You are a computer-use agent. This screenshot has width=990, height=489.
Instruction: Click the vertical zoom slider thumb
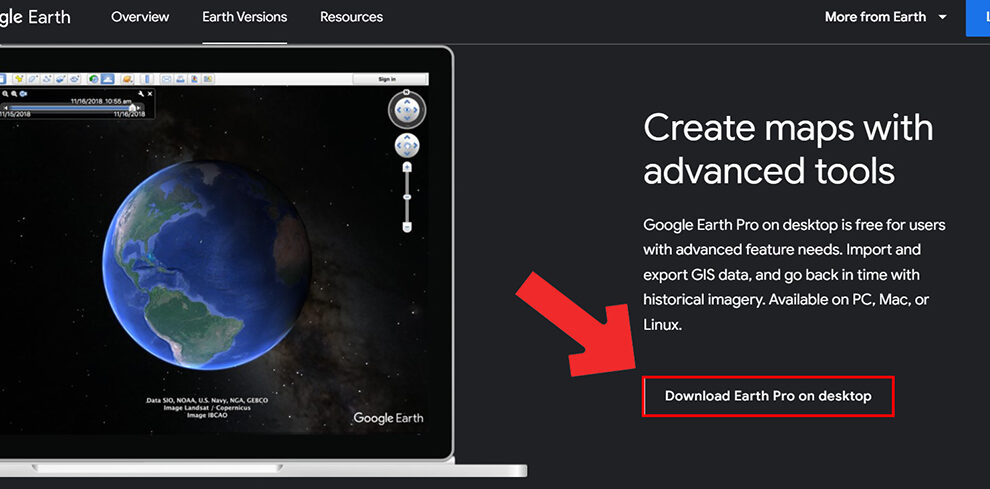(x=407, y=196)
